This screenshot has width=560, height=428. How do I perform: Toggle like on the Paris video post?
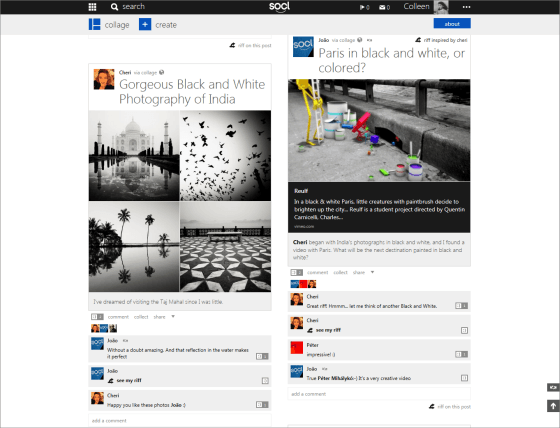click(296, 273)
